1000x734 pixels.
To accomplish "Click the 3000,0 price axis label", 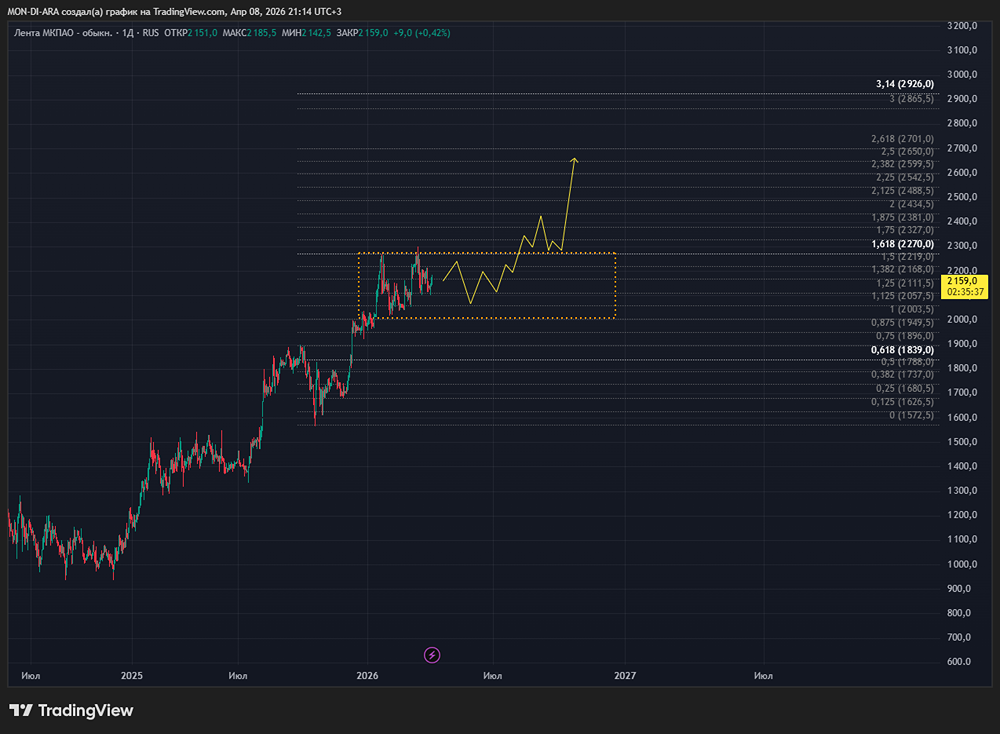I will (962, 75).
